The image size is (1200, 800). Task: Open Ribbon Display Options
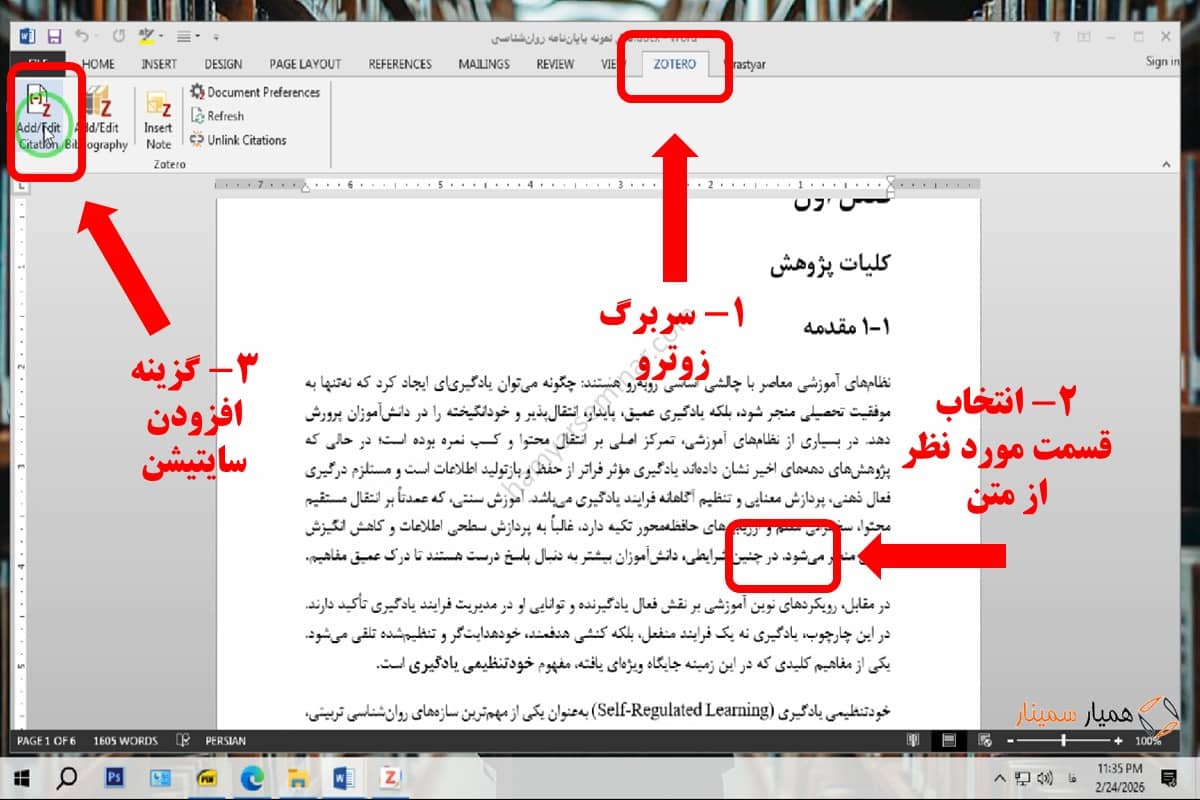(x=1083, y=36)
